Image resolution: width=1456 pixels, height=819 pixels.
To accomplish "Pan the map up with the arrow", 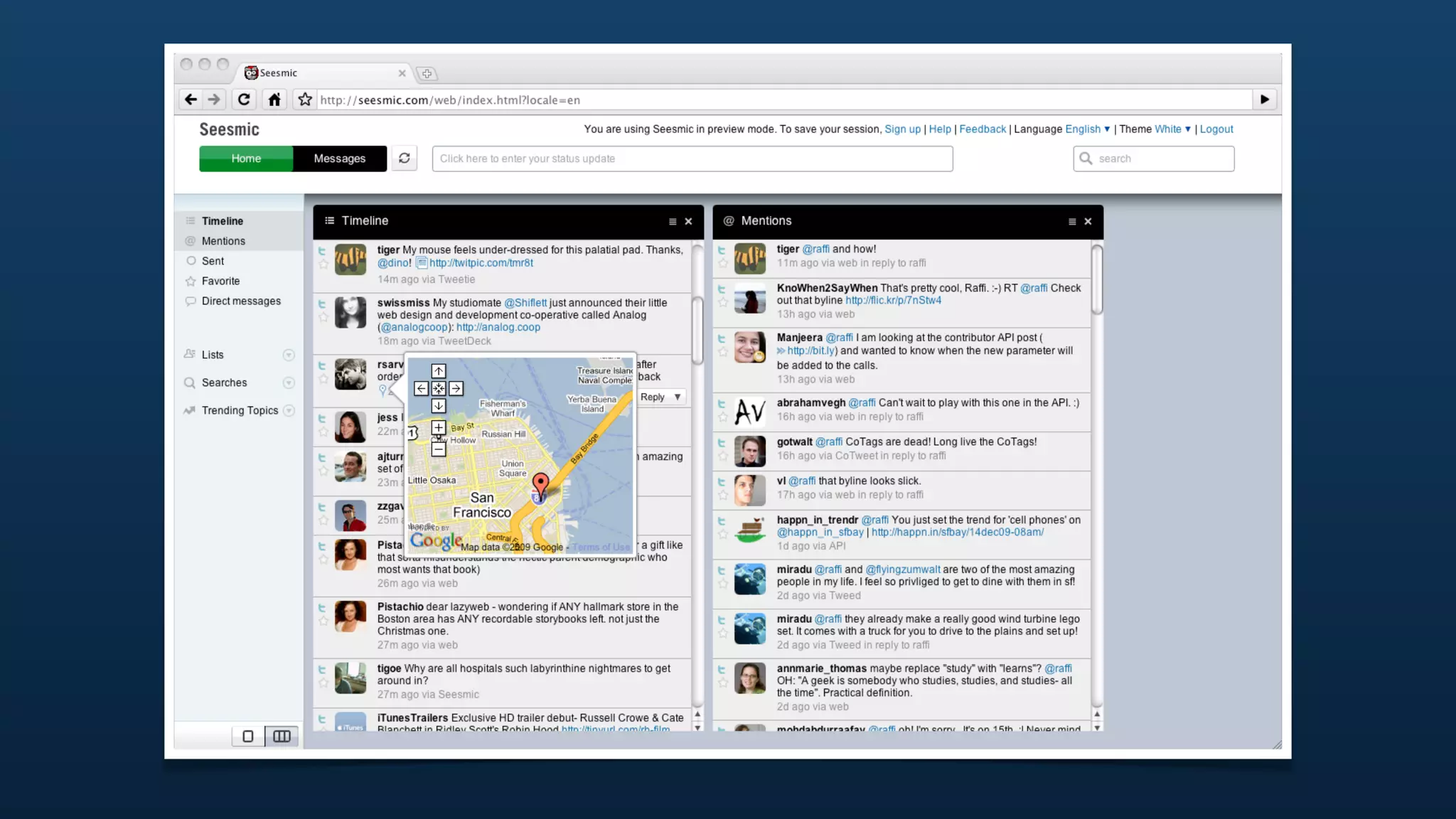I will [x=439, y=371].
